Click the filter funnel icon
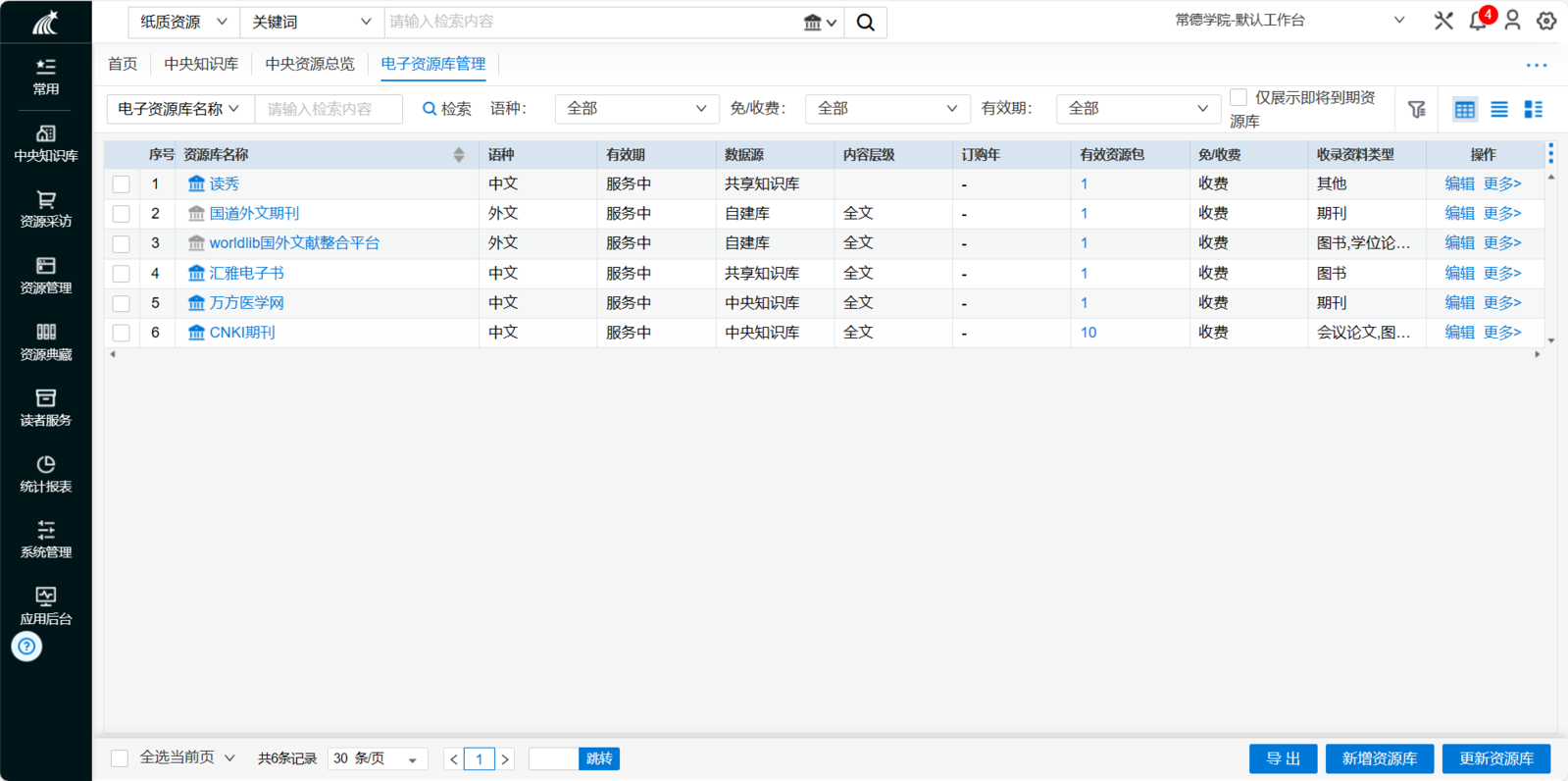1568x781 pixels. [x=1417, y=109]
